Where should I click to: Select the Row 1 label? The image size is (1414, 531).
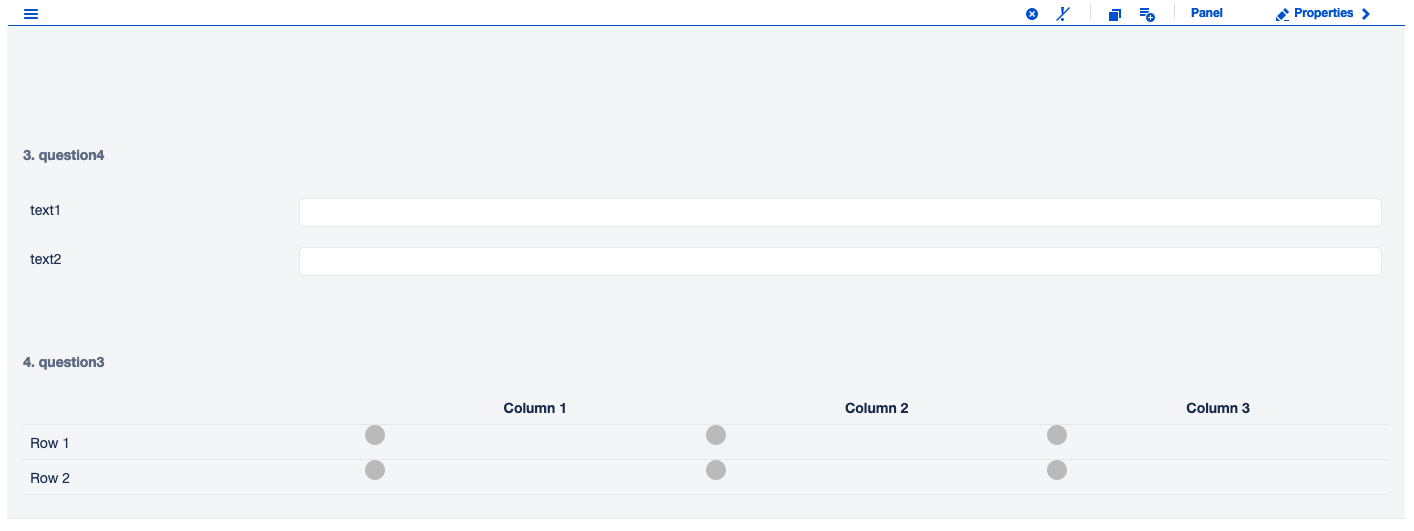pyautogui.click(x=50, y=443)
